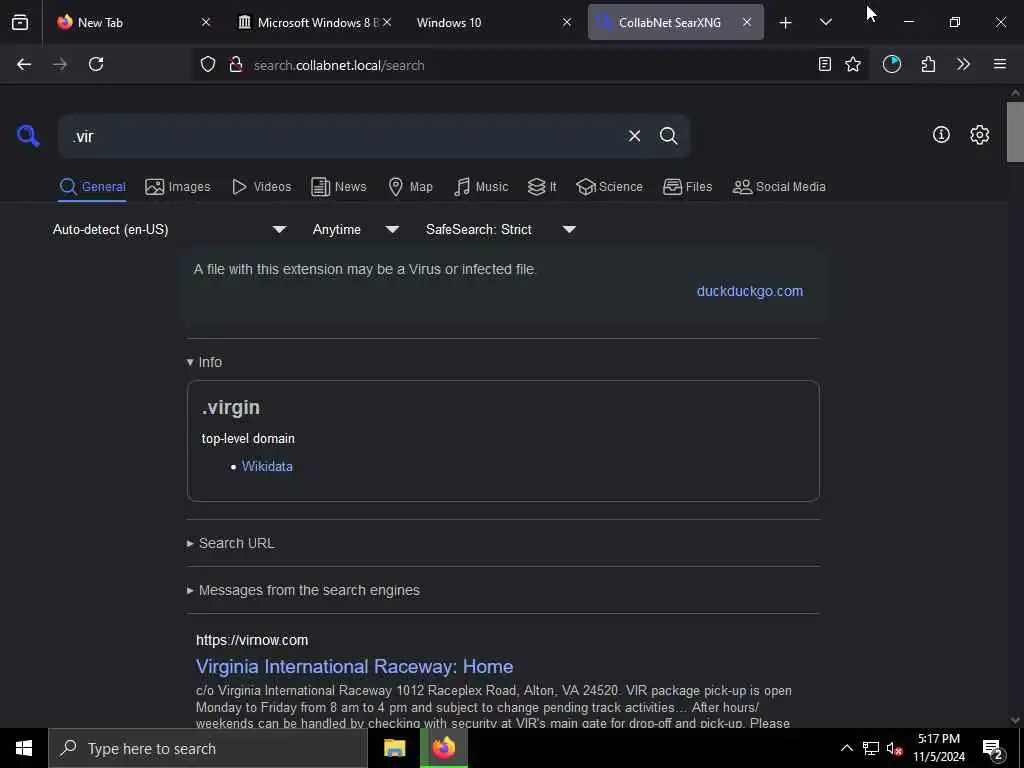Click the SearXNG magnifier logo
Viewport: 1024px width, 768px height.
(x=28, y=136)
